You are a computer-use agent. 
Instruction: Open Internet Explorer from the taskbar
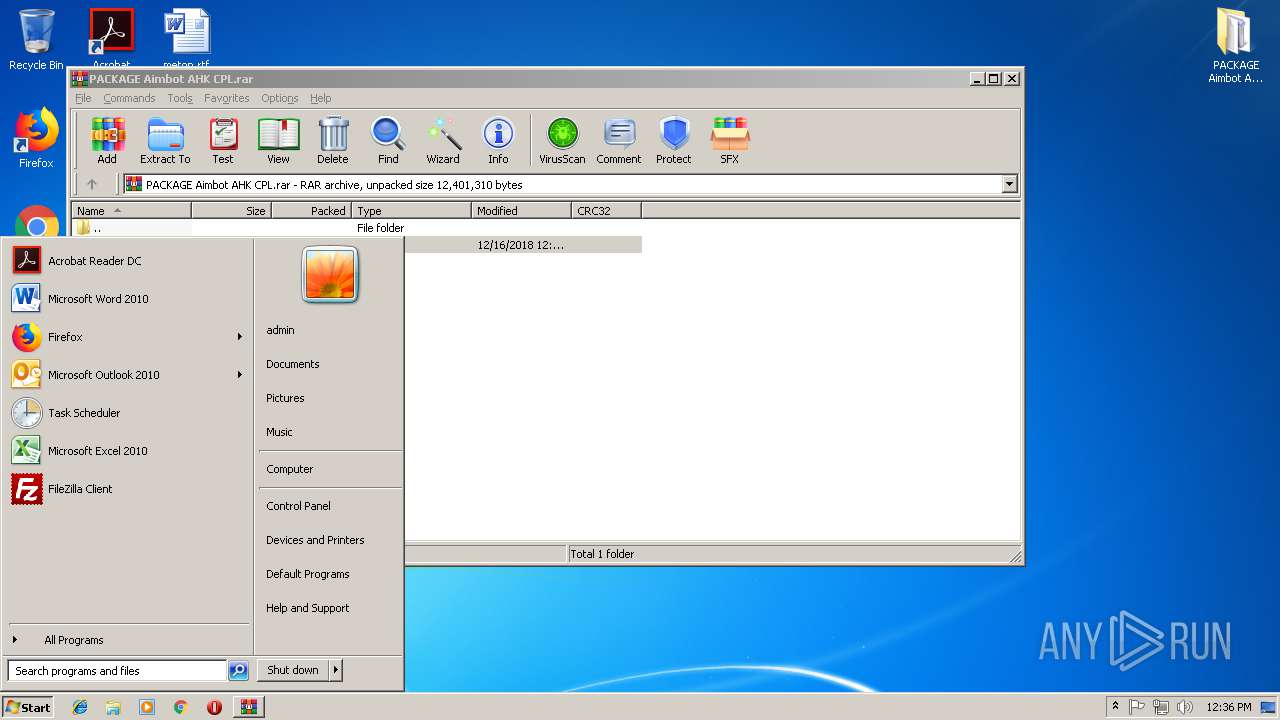(x=80, y=707)
